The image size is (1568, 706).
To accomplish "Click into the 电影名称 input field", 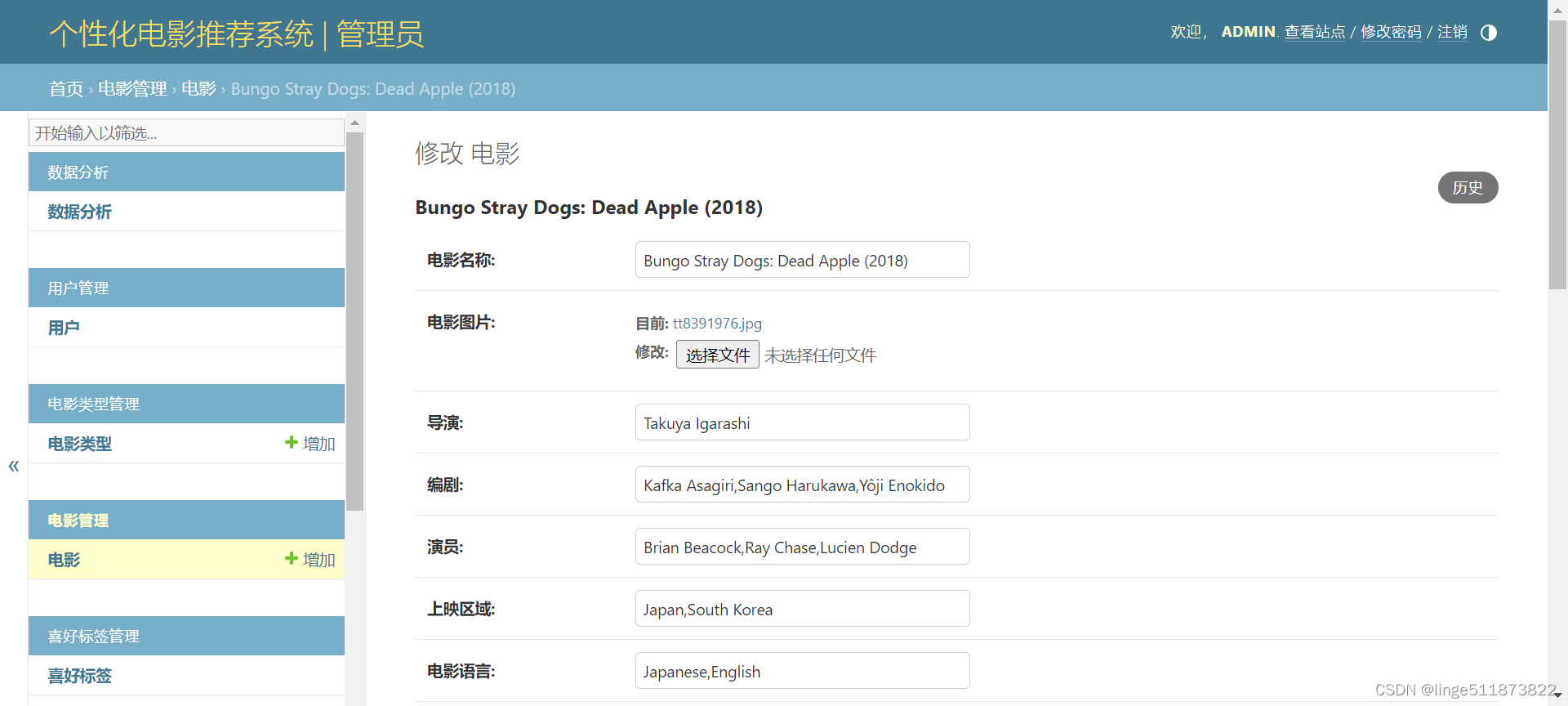I will (802, 260).
